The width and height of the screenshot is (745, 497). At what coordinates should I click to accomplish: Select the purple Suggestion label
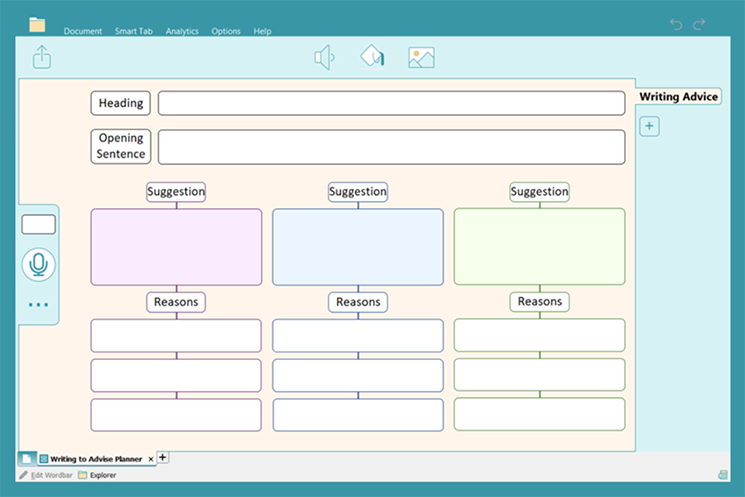[176, 192]
